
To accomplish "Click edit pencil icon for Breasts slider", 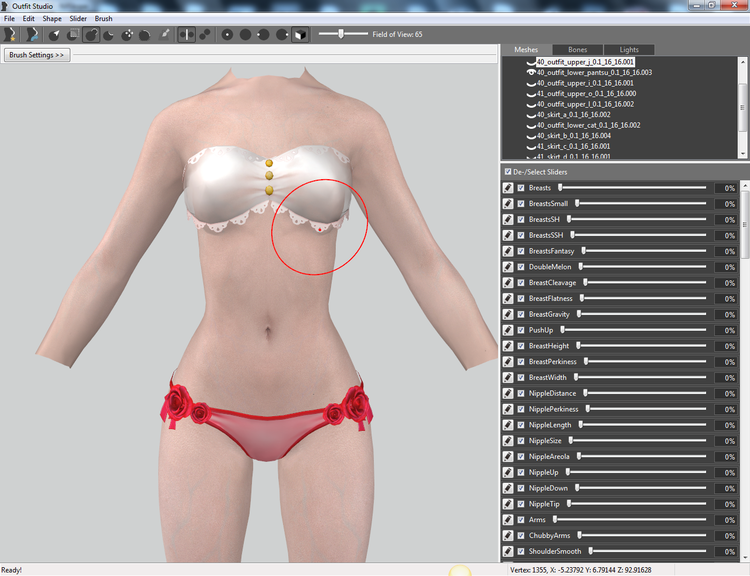I will [x=508, y=188].
